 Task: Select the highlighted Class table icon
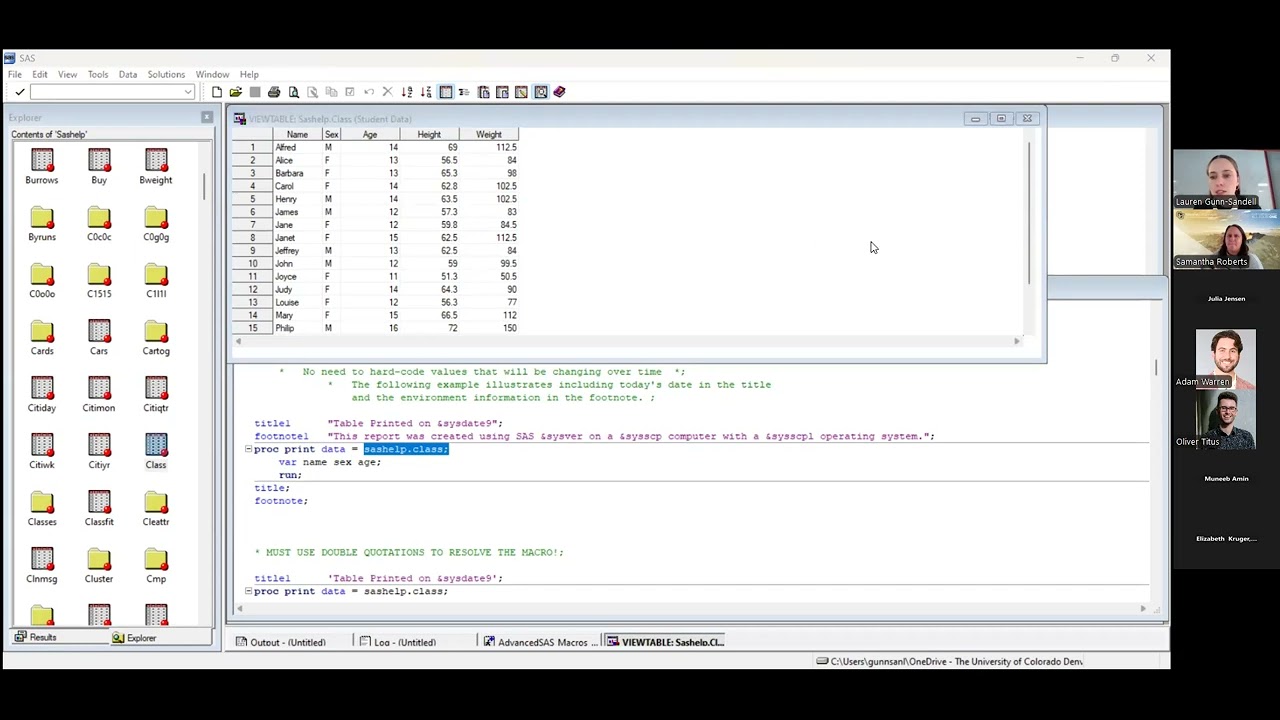(x=156, y=446)
